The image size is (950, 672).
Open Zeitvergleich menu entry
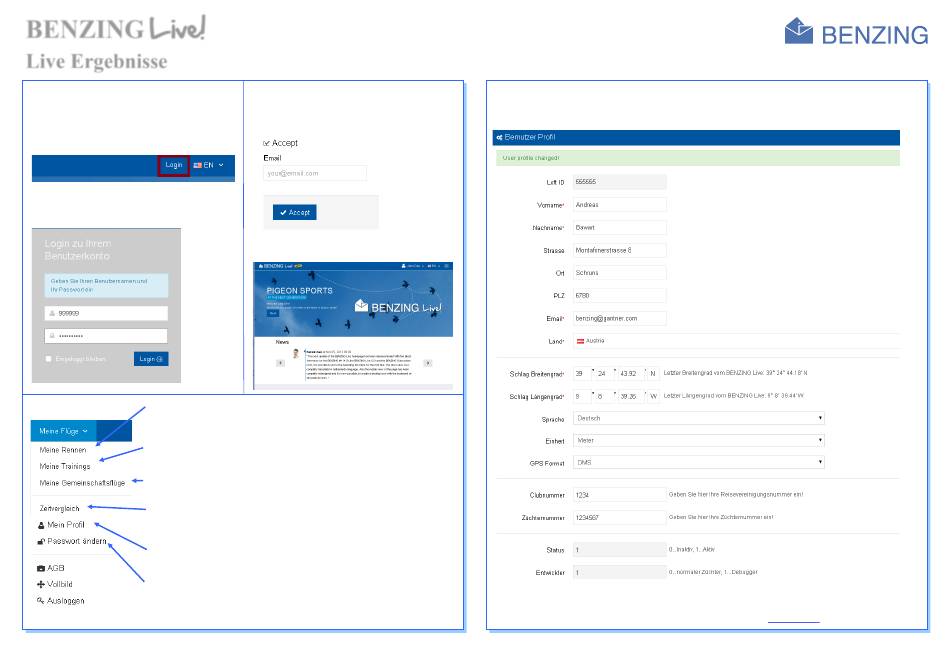tap(59, 509)
